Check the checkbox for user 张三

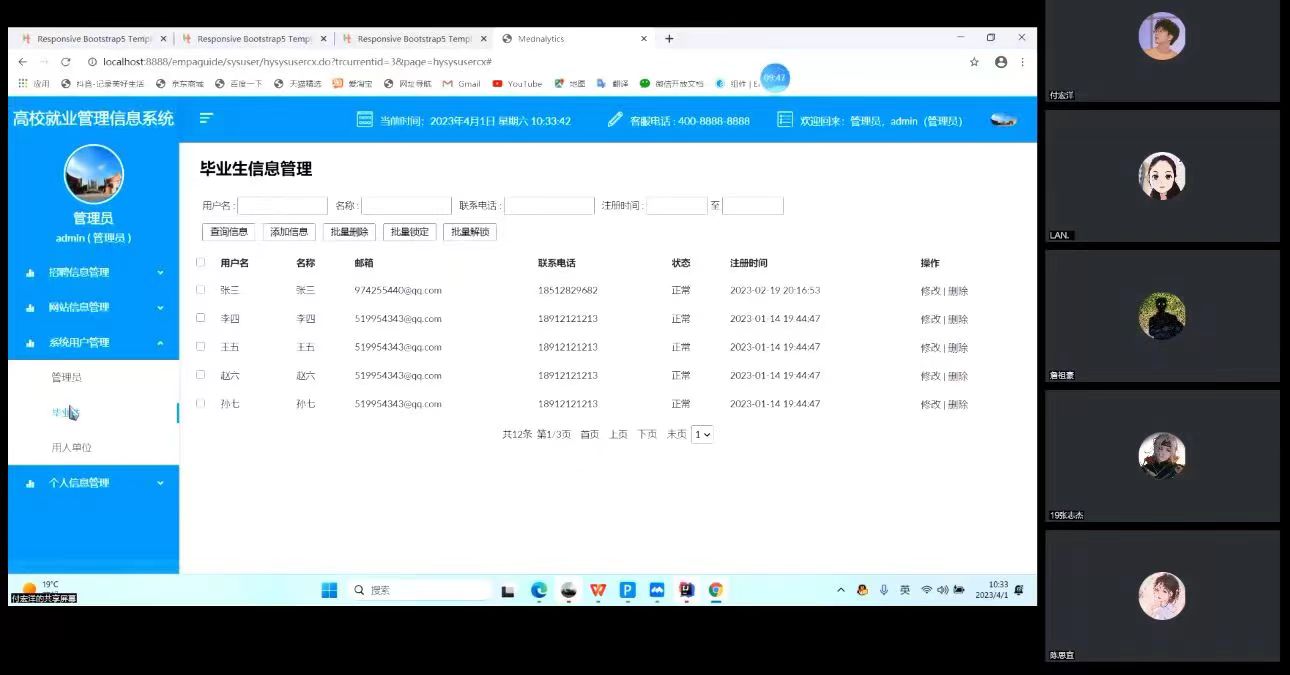click(201, 290)
